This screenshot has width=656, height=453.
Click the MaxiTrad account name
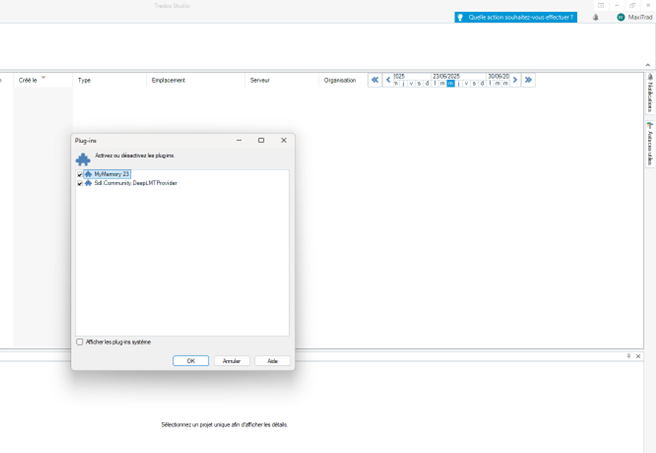(640, 17)
